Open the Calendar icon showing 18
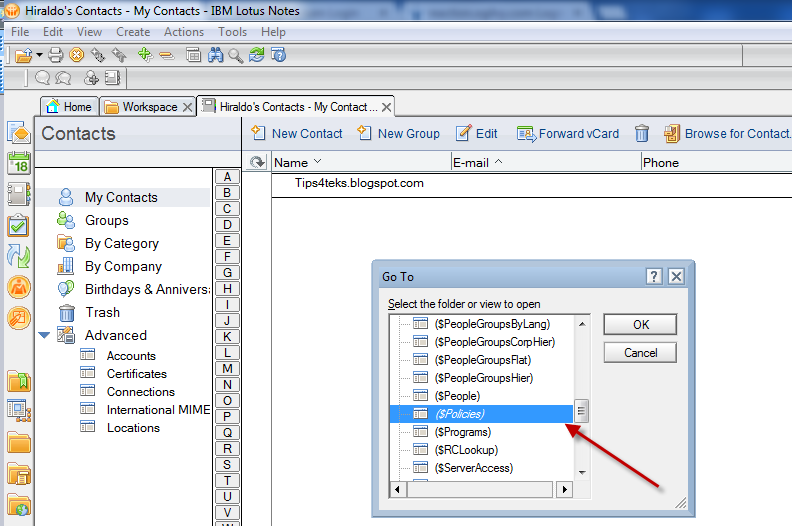The width and height of the screenshot is (792, 526). (x=19, y=163)
